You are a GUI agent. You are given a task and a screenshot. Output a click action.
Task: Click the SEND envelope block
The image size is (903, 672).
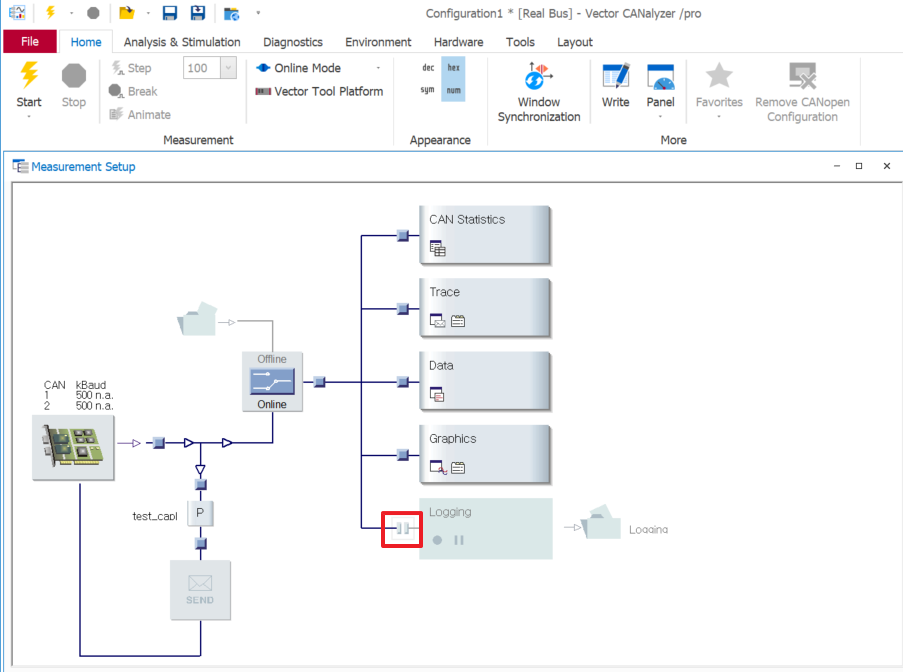point(200,590)
